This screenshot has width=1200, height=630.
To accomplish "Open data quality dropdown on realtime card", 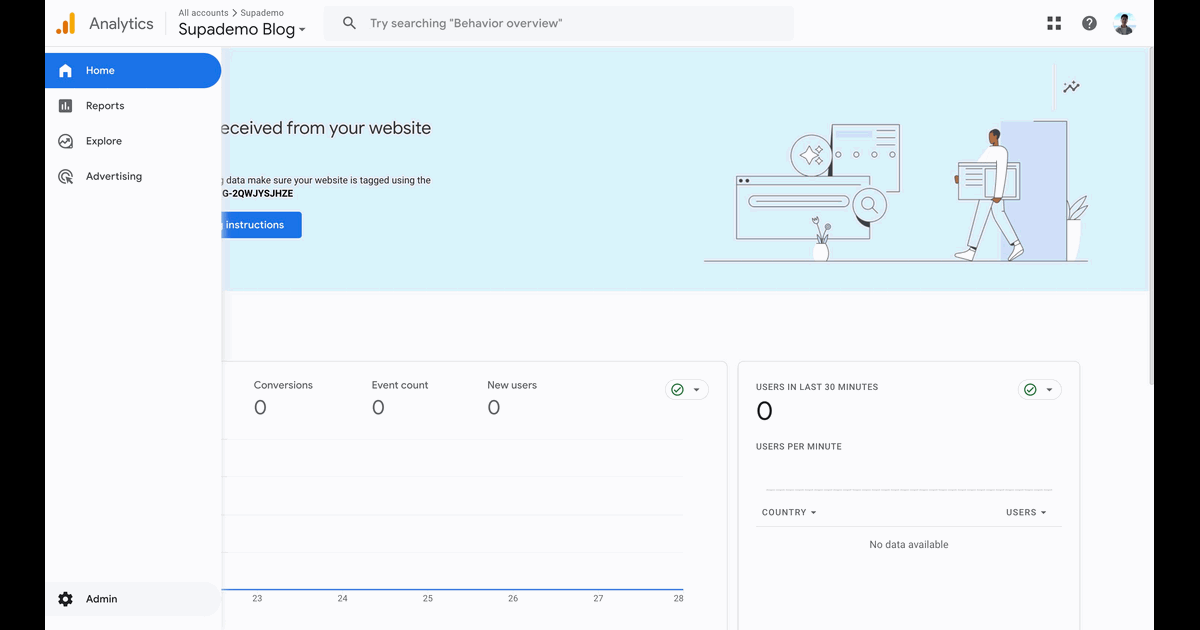I will [1040, 390].
